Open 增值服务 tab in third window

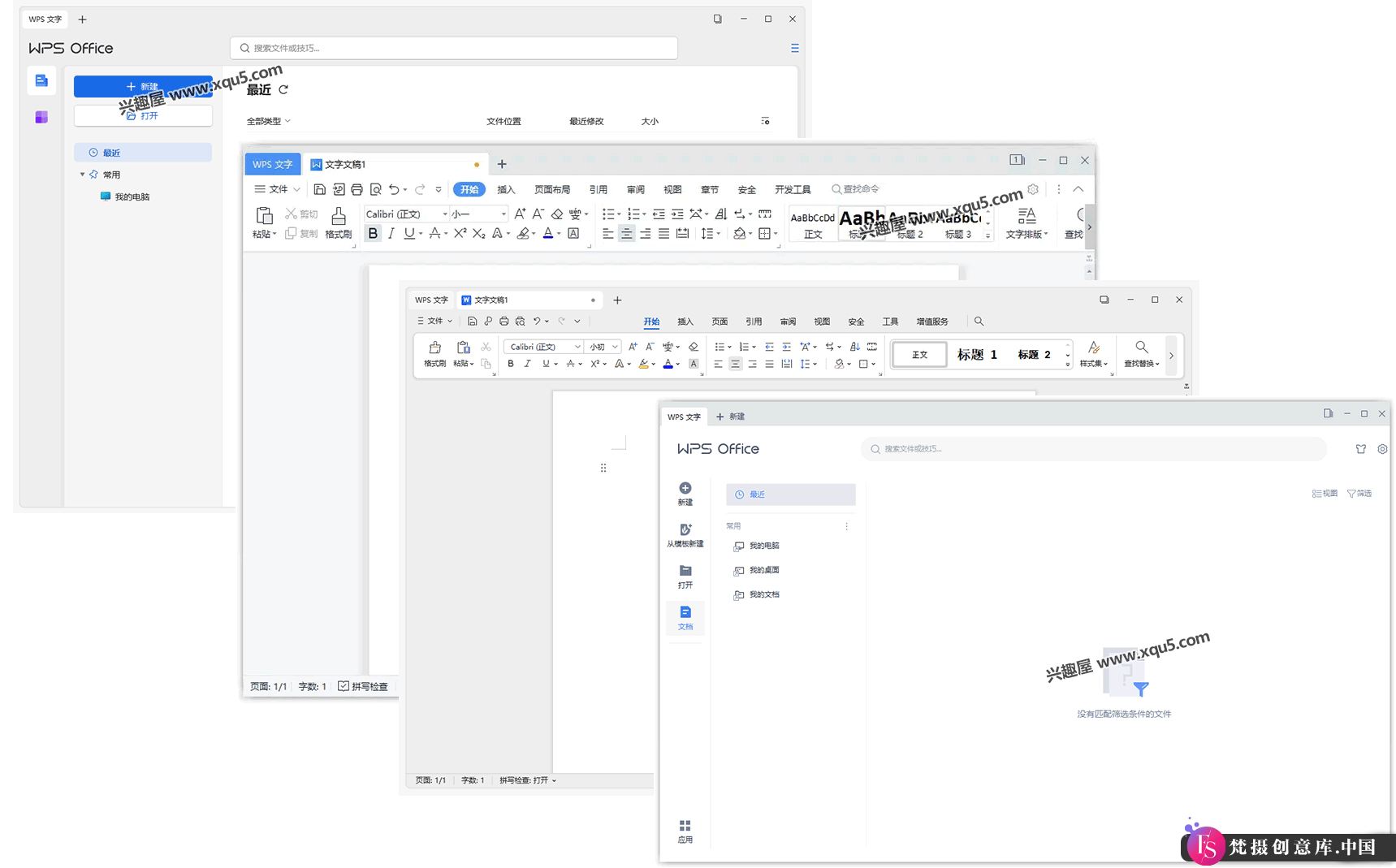932,322
